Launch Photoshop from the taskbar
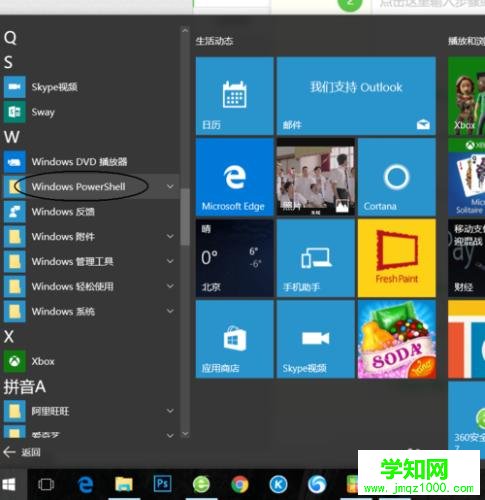 162,484
